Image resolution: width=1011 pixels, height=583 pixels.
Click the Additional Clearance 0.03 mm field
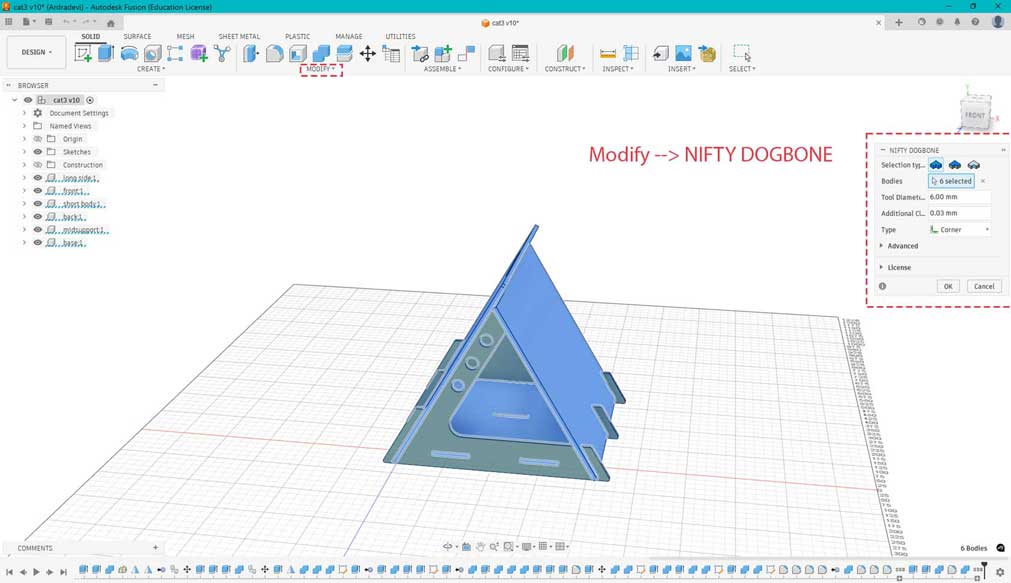(959, 213)
